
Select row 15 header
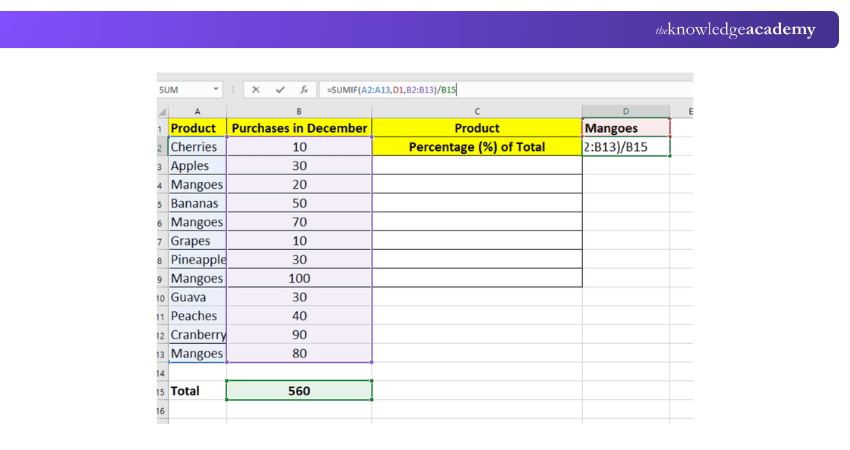pos(162,391)
